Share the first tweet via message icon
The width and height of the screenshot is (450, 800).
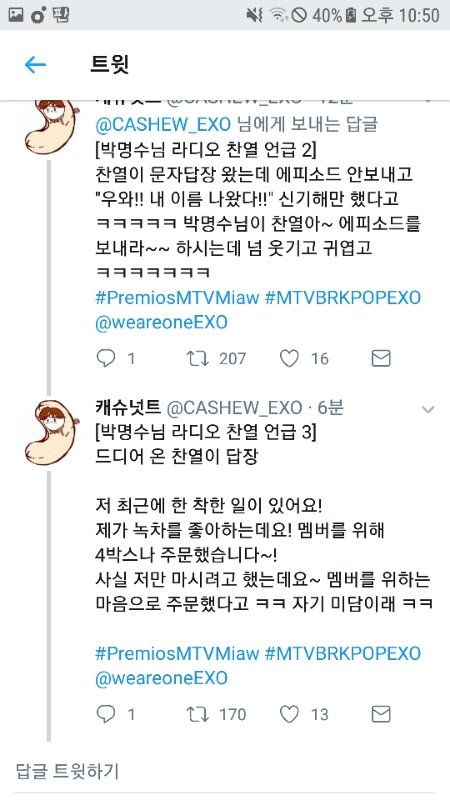click(381, 359)
